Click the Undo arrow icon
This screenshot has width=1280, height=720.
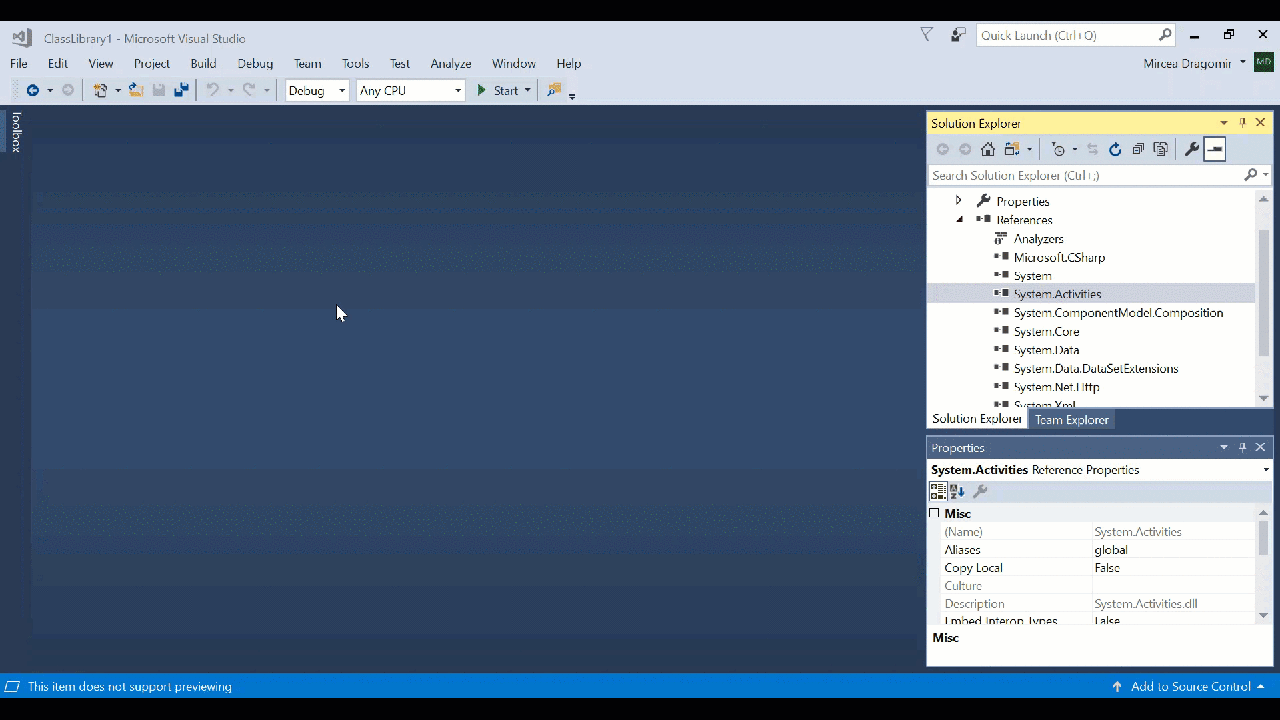(212, 90)
